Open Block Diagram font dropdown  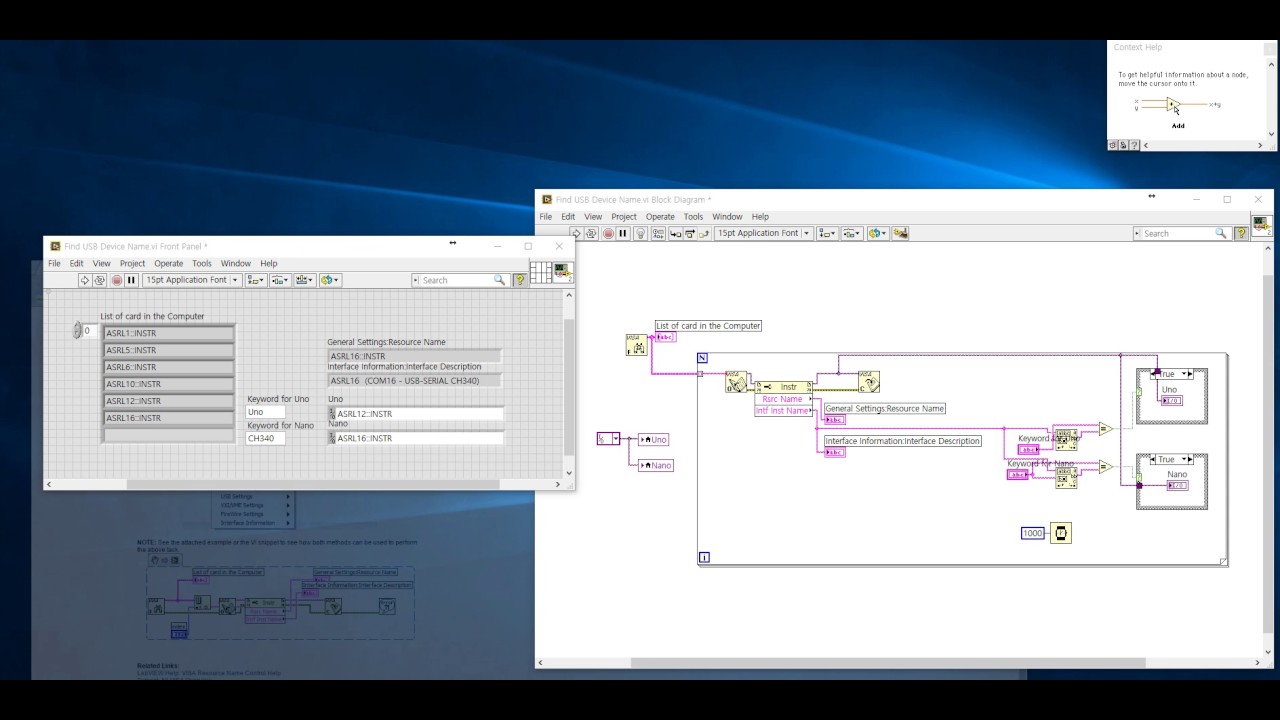[763, 233]
